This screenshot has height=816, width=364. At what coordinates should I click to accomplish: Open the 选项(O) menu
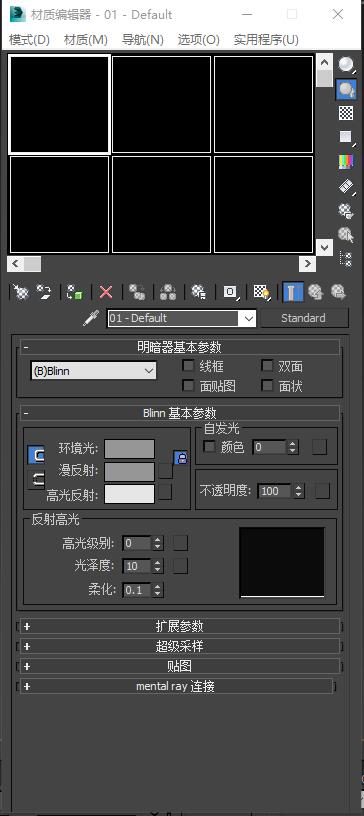[198, 40]
